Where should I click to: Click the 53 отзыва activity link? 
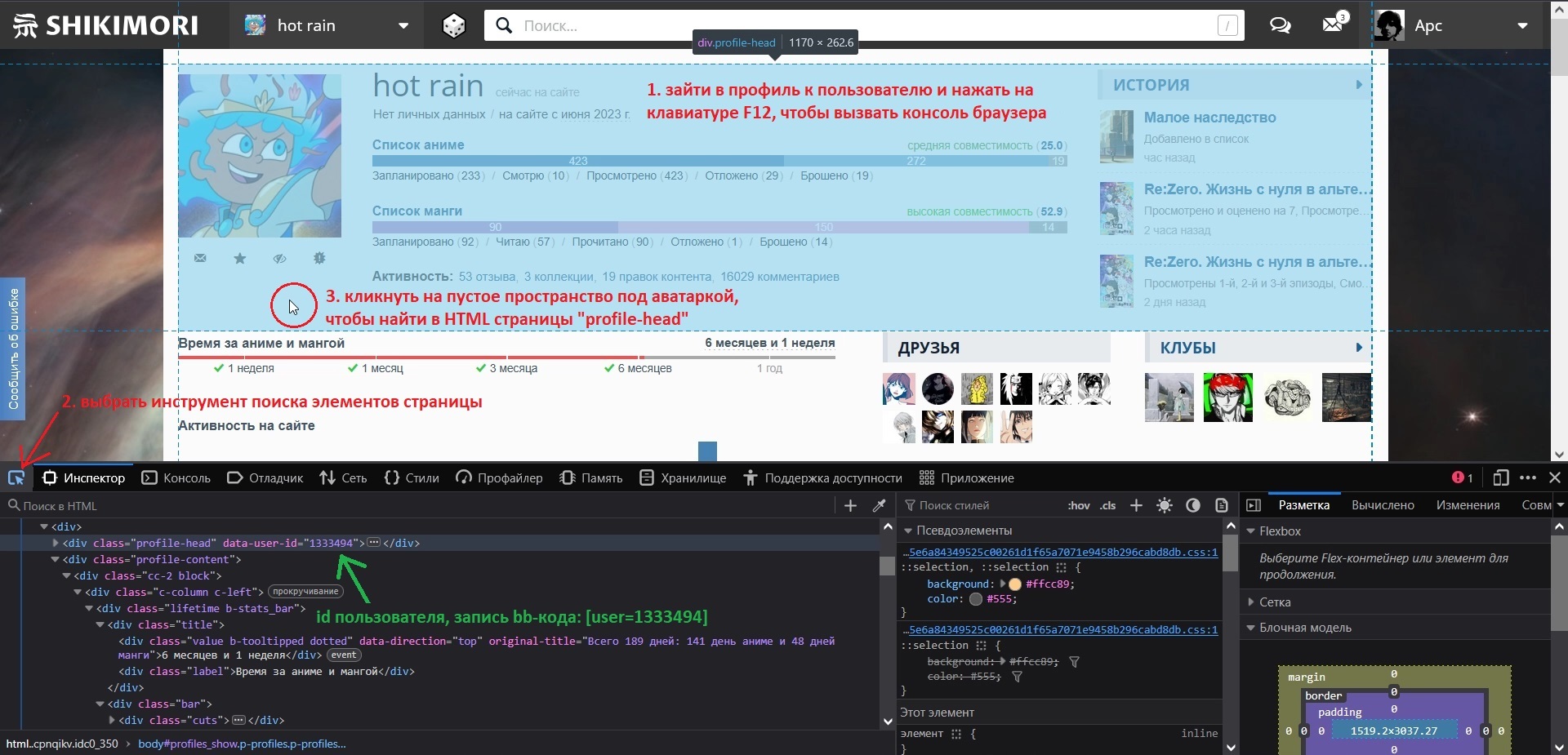(487, 277)
